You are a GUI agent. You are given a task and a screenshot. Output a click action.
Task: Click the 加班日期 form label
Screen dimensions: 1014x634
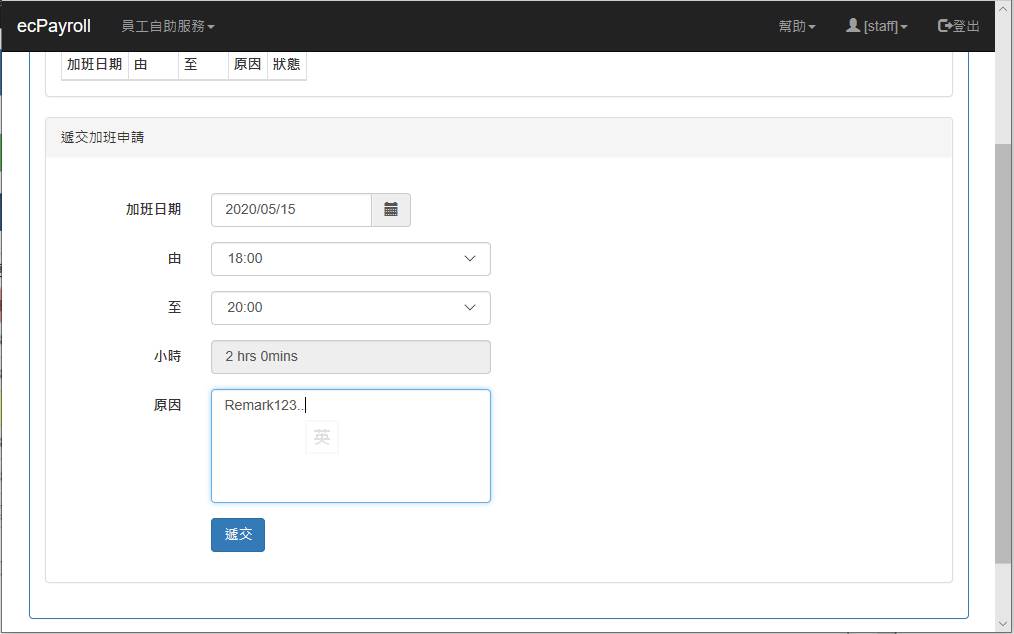pyautogui.click(x=153, y=210)
